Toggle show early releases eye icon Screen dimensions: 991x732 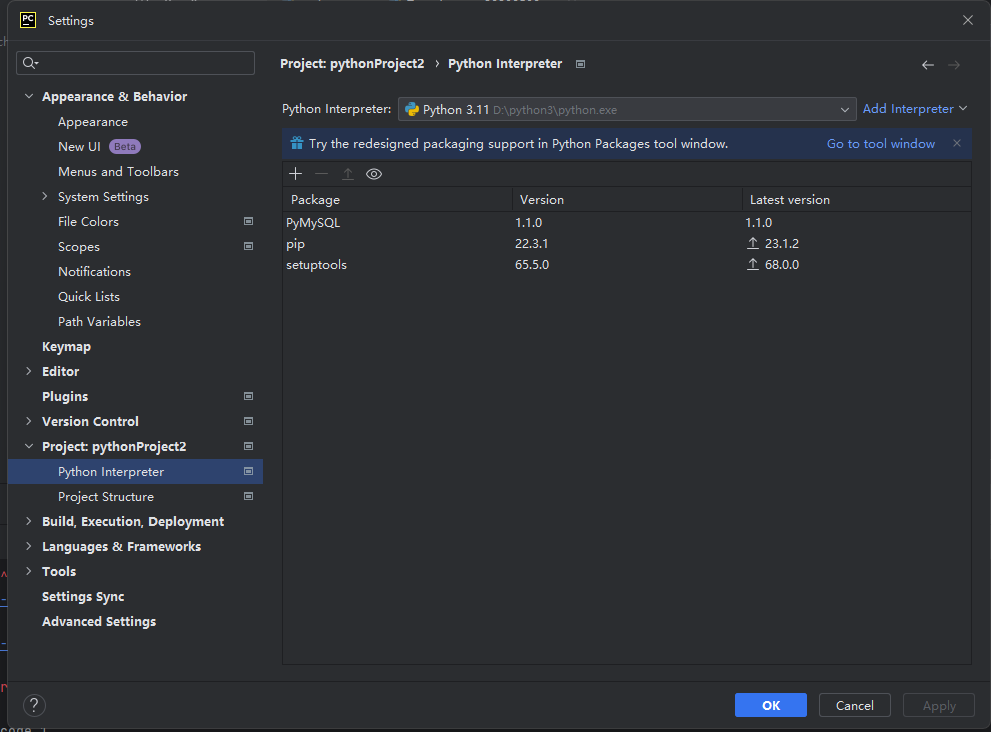[x=374, y=174]
